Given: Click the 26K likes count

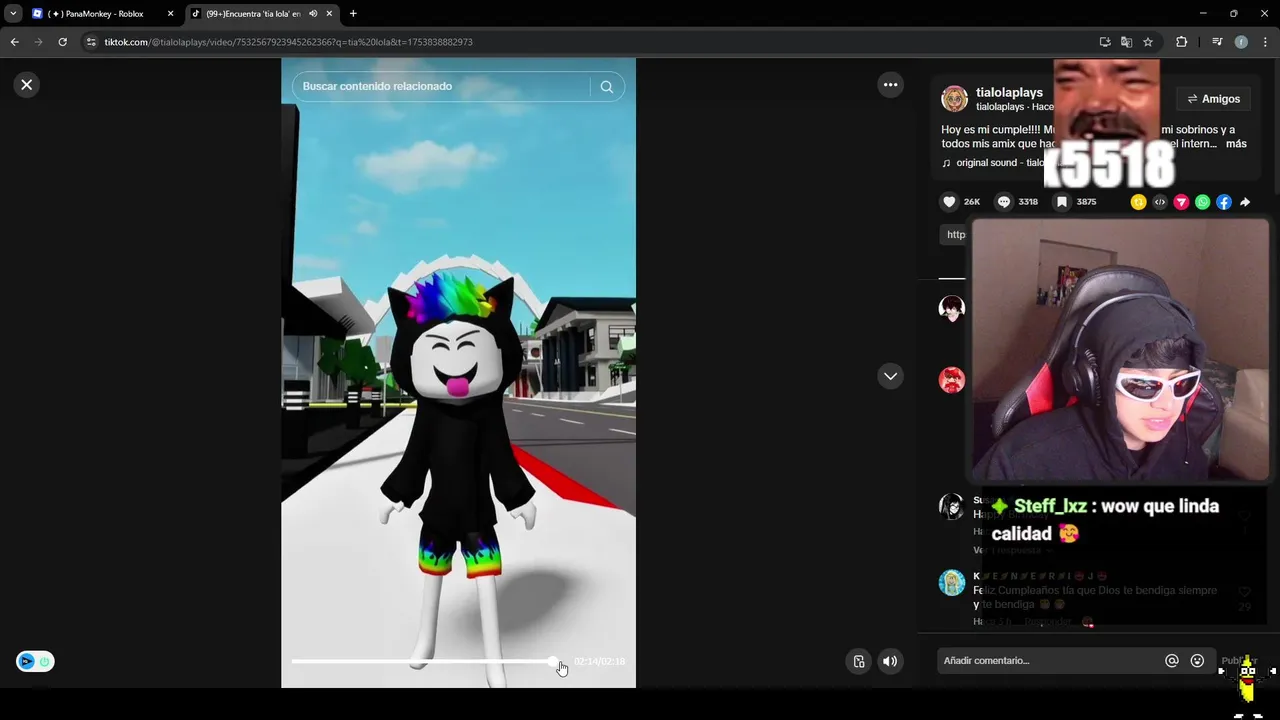Looking at the screenshot, I should pos(972,202).
